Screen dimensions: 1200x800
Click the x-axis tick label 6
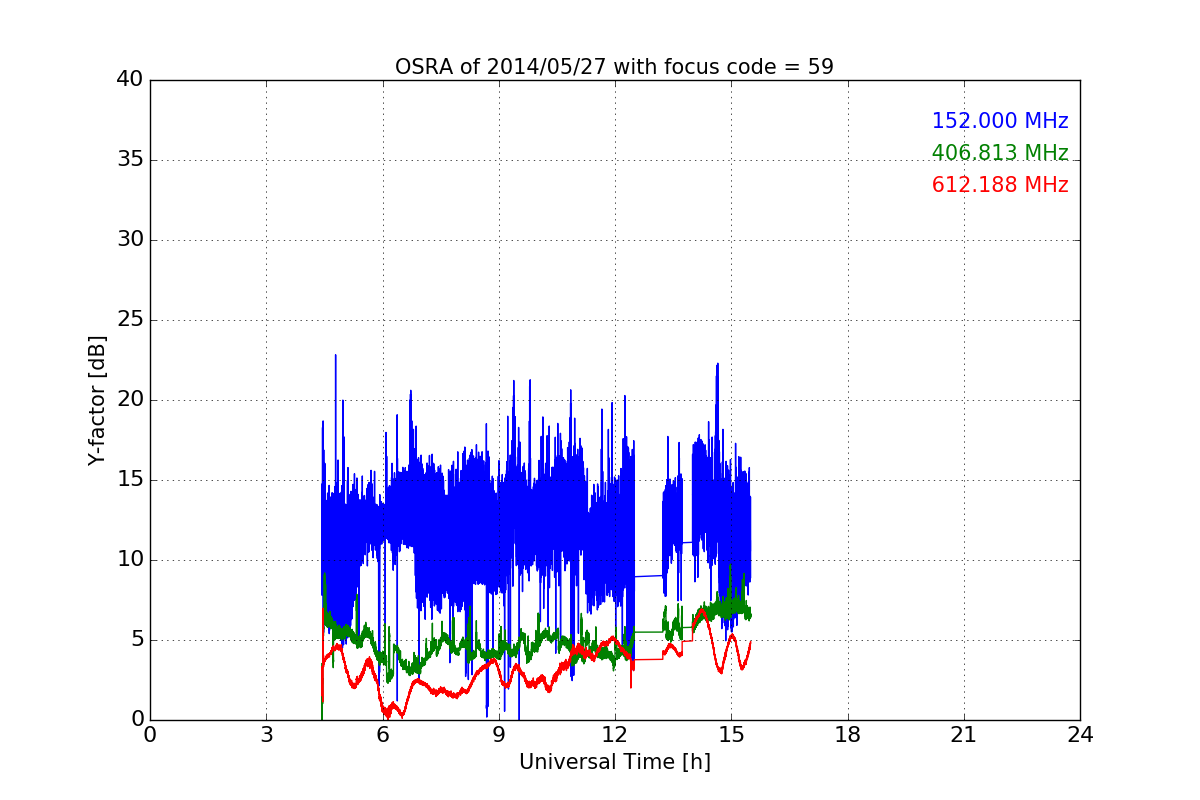tap(382, 735)
